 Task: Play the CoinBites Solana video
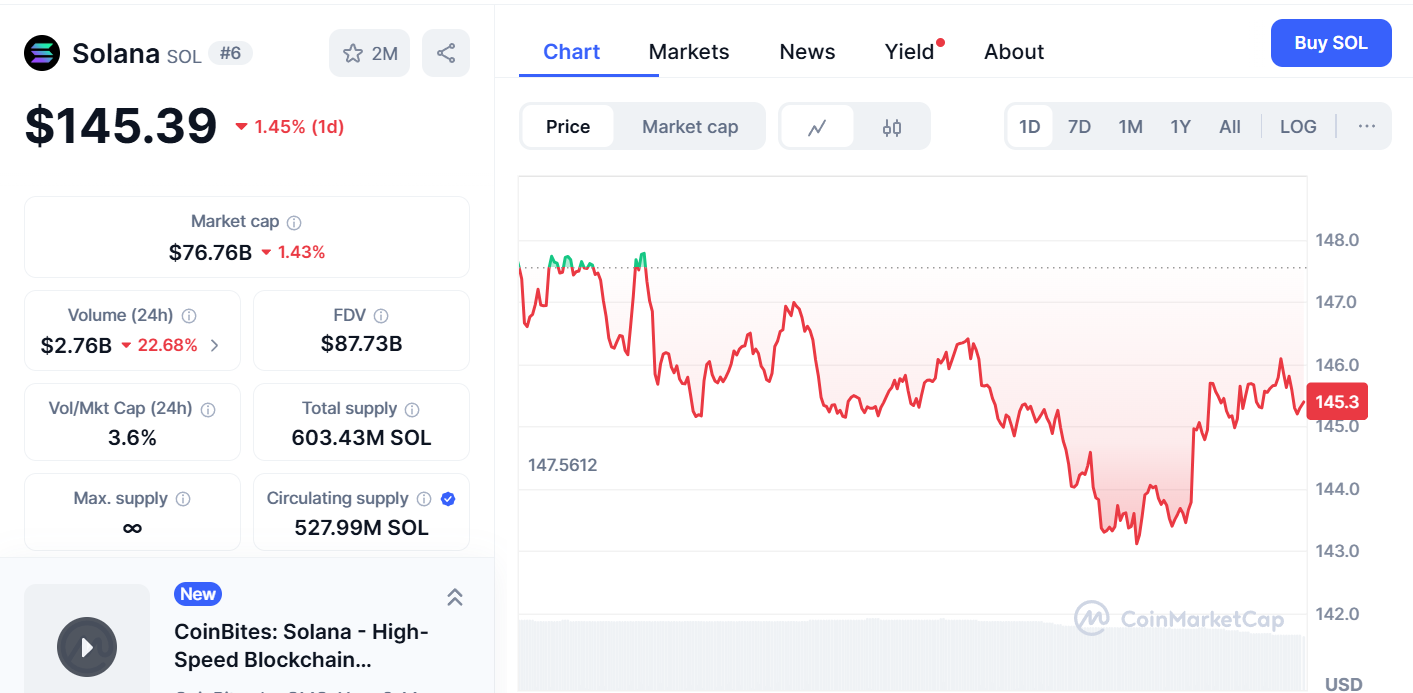pyautogui.click(x=87, y=647)
